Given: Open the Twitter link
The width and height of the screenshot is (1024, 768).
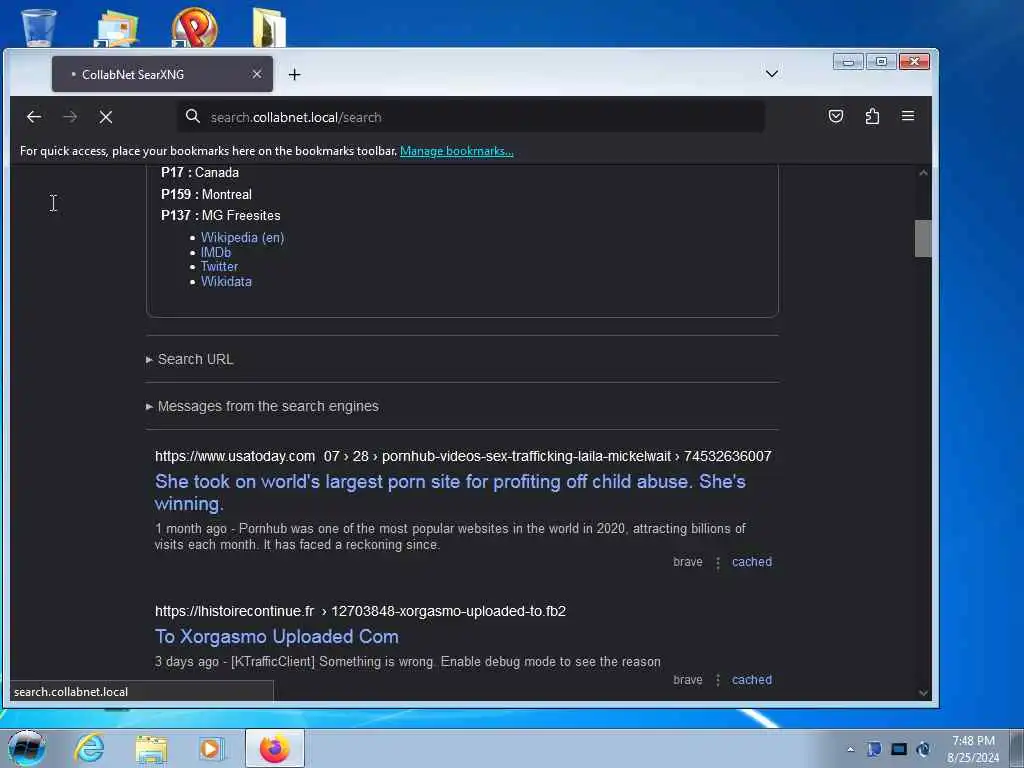Looking at the screenshot, I should tap(219, 266).
